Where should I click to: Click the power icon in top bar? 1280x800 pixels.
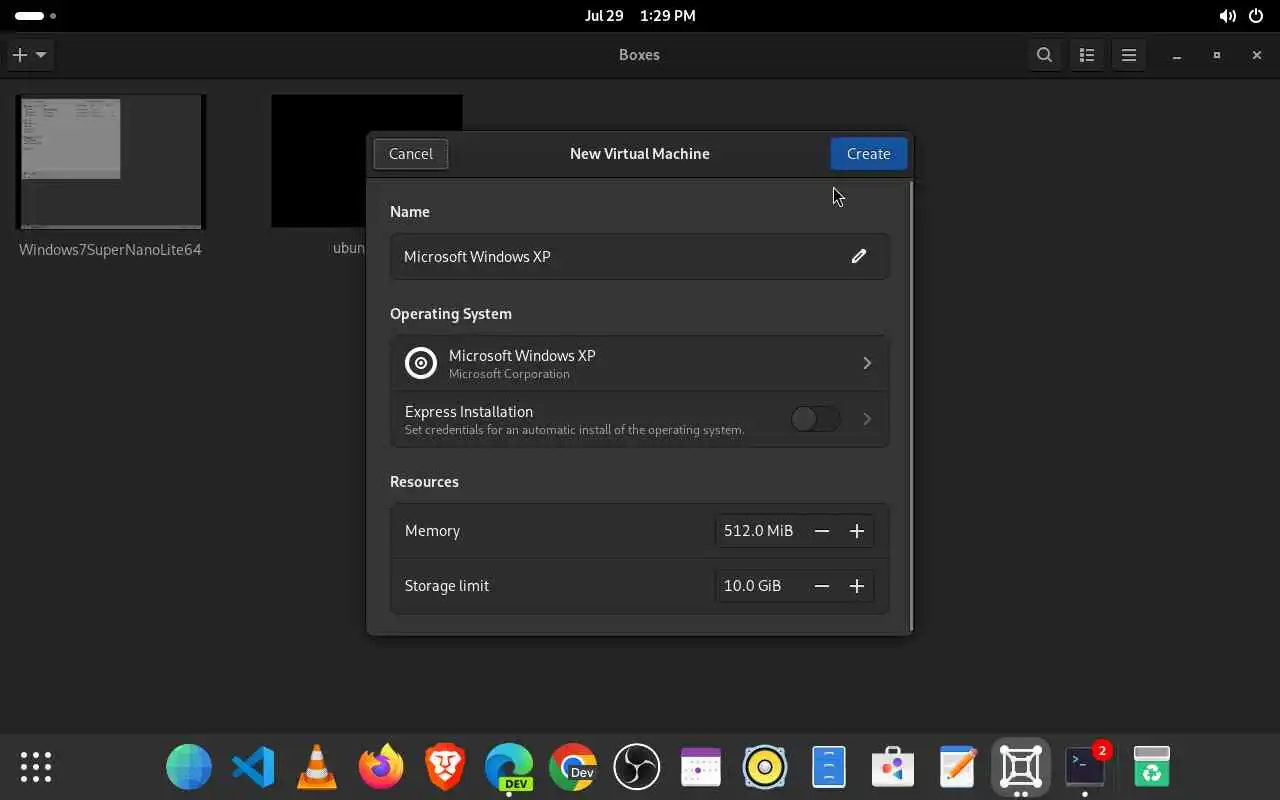(x=1256, y=16)
